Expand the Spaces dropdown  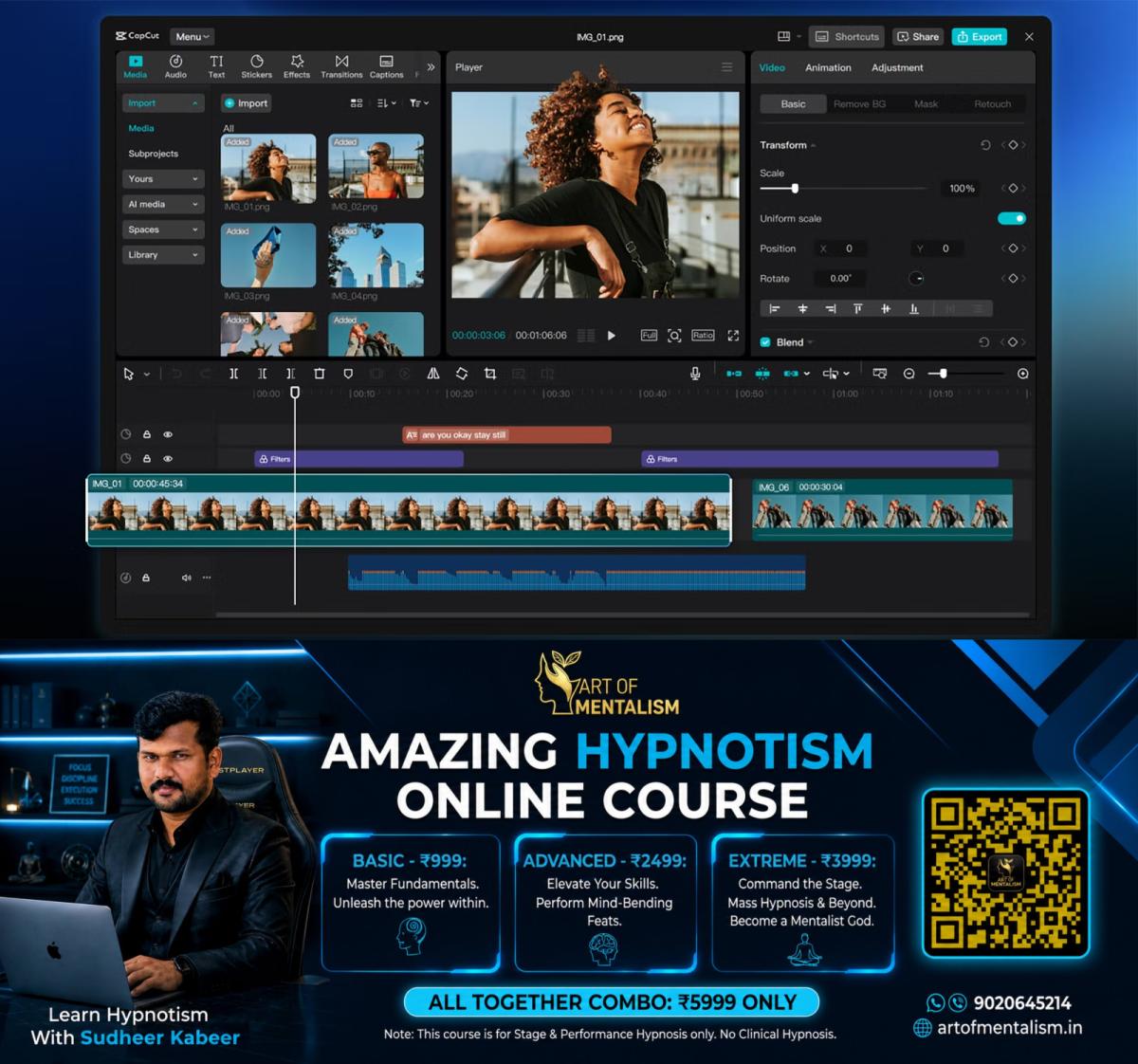163,229
